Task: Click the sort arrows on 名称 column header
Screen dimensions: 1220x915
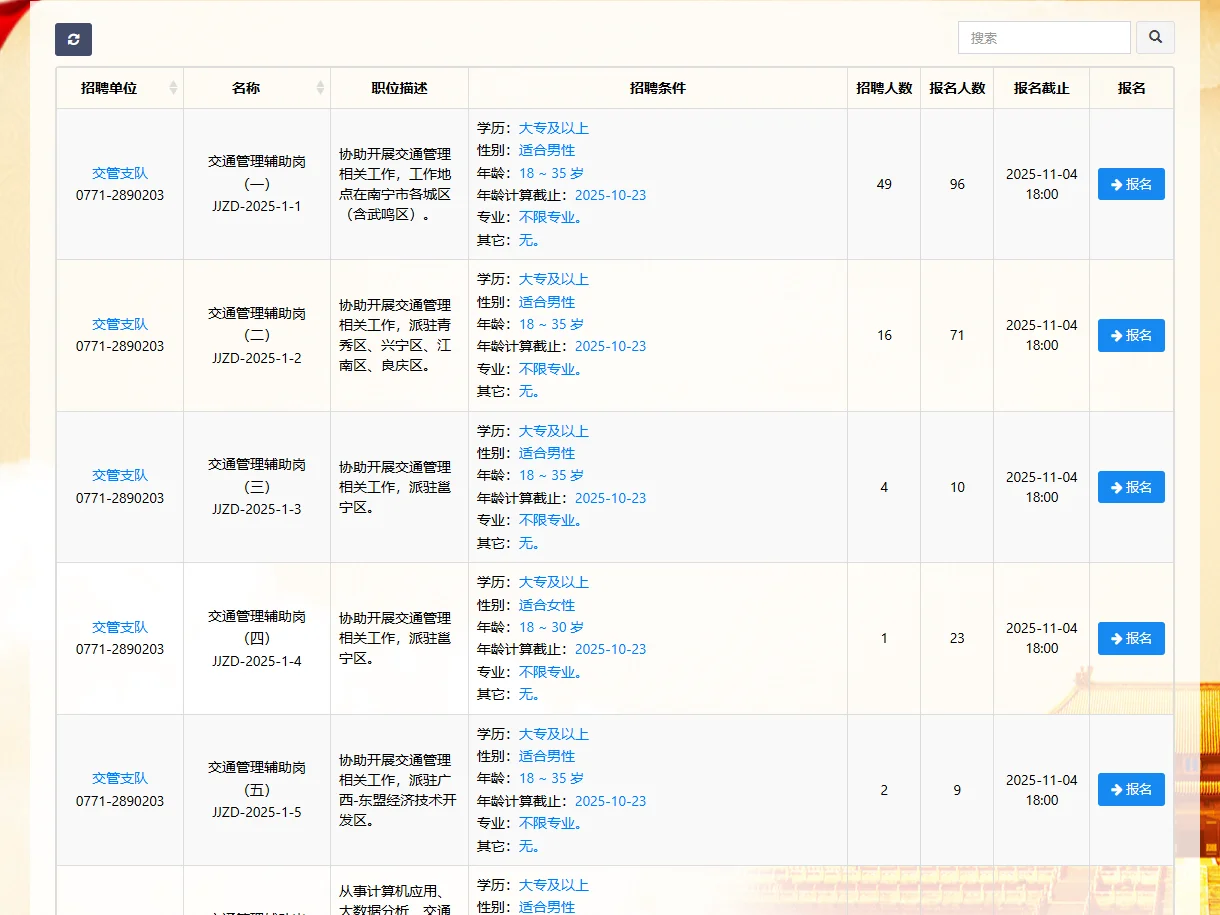Action: tap(321, 87)
